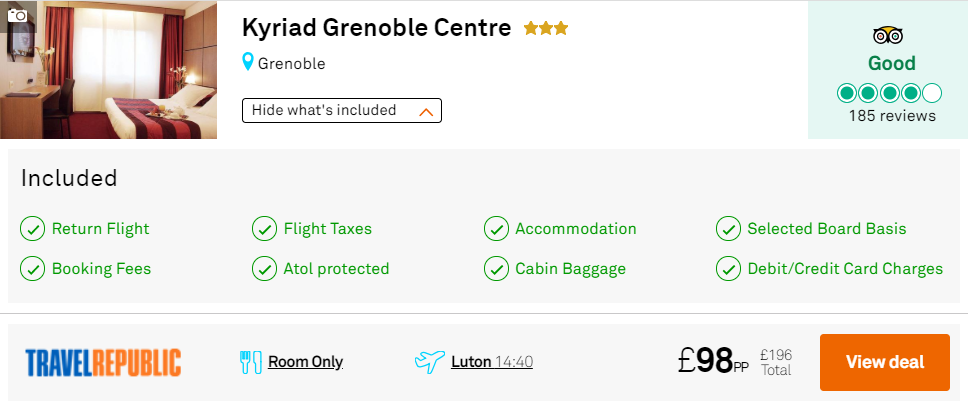Open the camera photo gallery icon
This screenshot has height=402, width=968.
(x=17, y=15)
